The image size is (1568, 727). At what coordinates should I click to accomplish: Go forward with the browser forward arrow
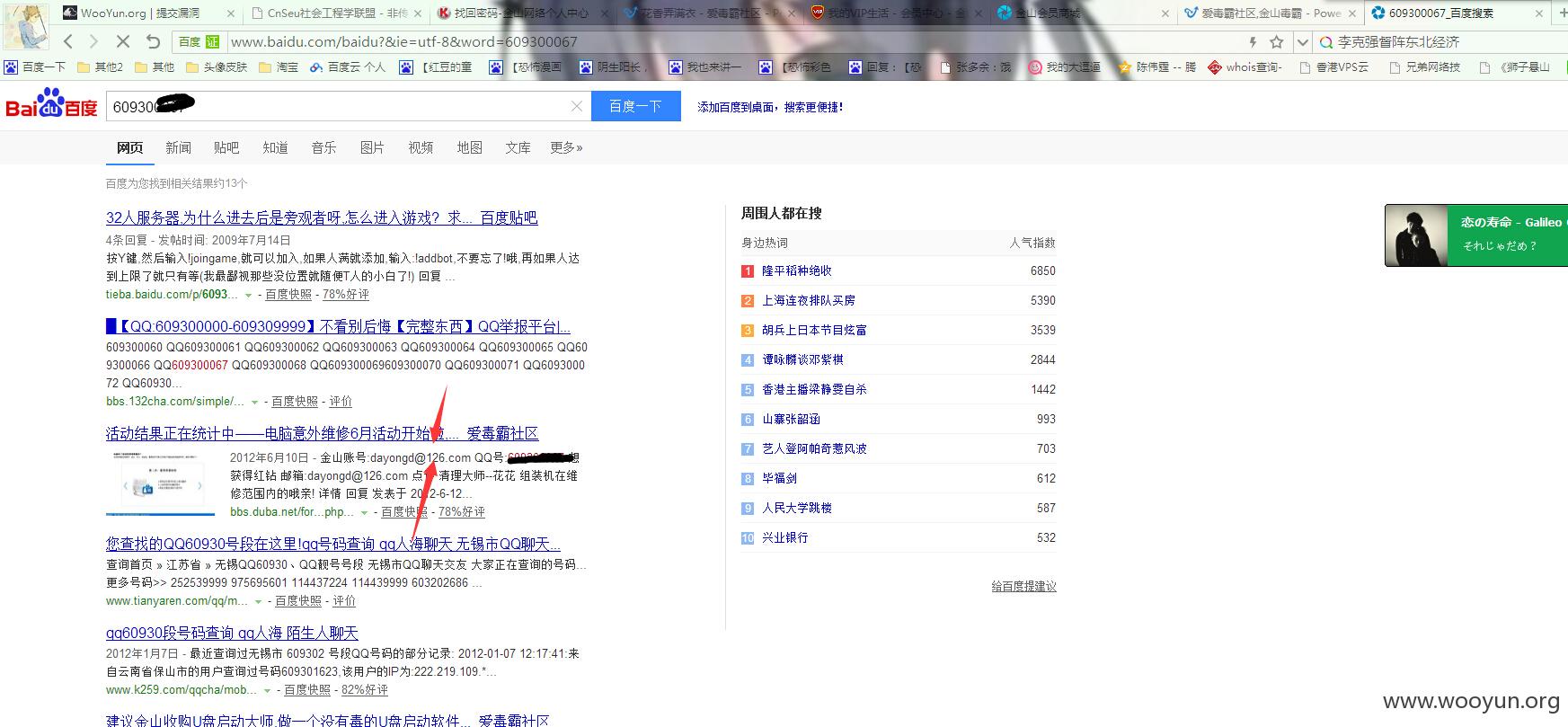(94, 41)
